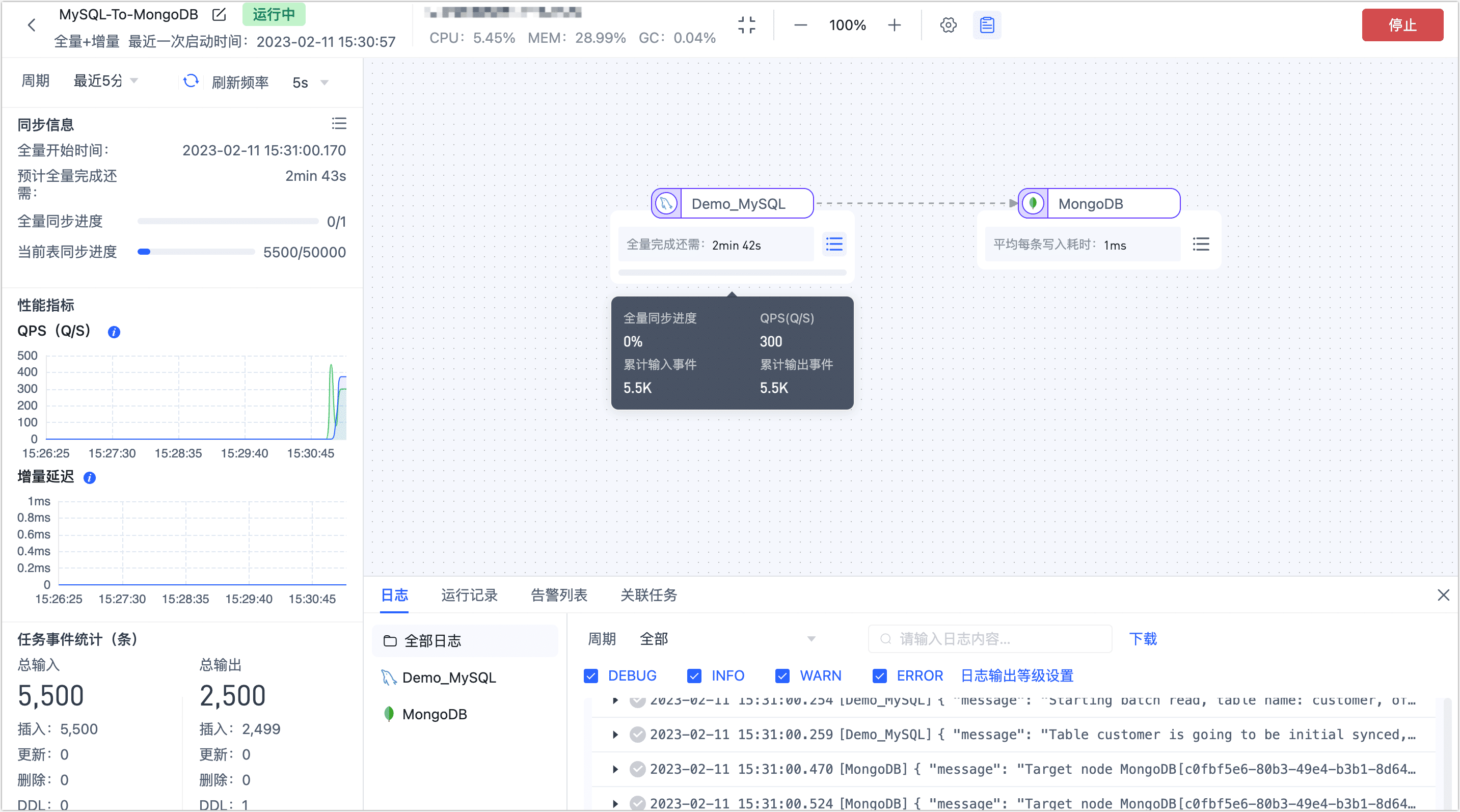
Task: Click the 增量延迟 chart area
Action: [202, 543]
